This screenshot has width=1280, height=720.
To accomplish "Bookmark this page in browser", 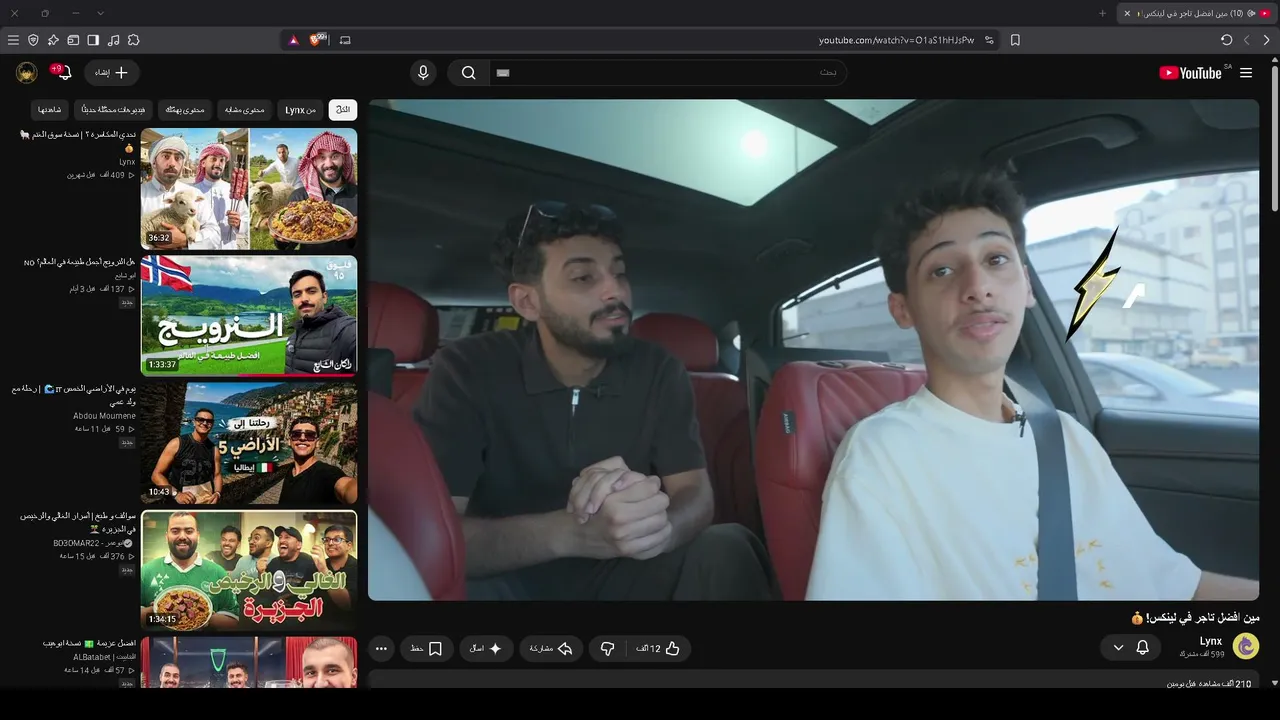I will coord(1015,40).
